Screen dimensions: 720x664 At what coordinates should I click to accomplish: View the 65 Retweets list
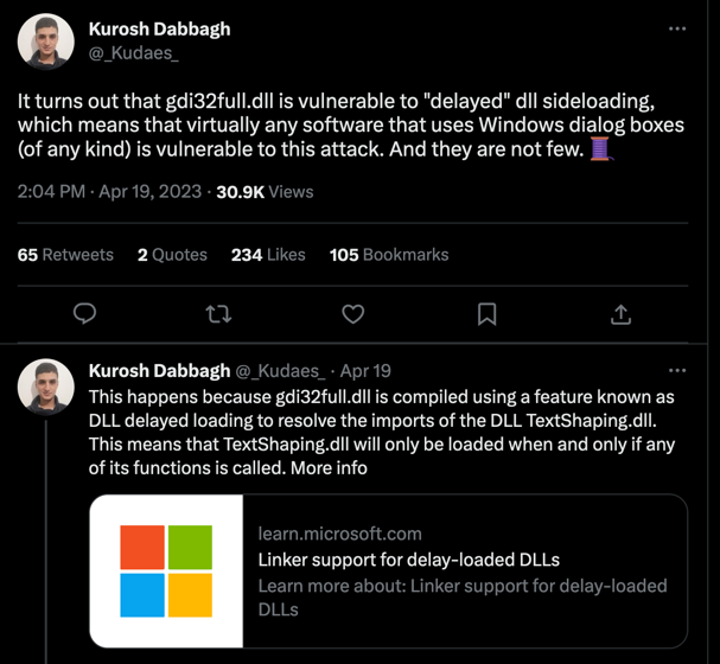coord(65,255)
